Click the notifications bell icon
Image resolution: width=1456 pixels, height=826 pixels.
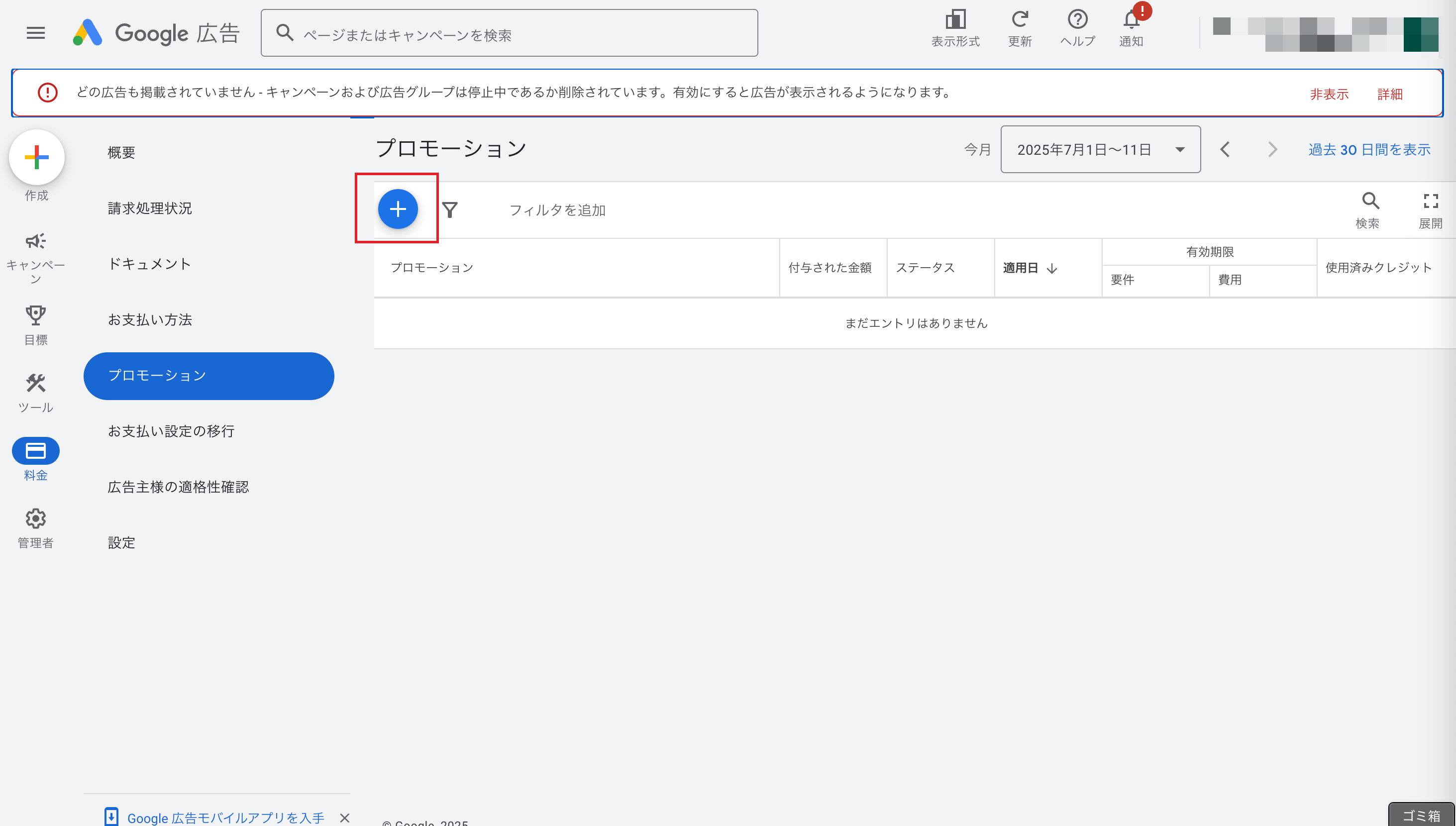click(x=1131, y=21)
